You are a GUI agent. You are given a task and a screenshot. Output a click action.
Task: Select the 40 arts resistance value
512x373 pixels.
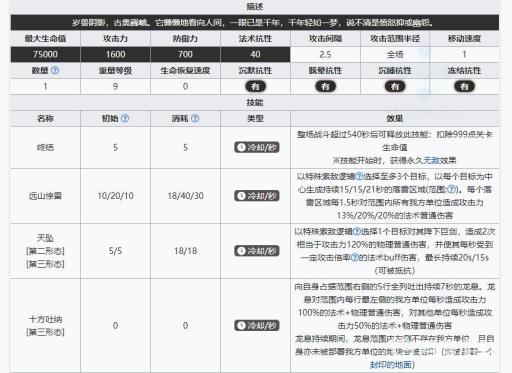click(x=255, y=54)
